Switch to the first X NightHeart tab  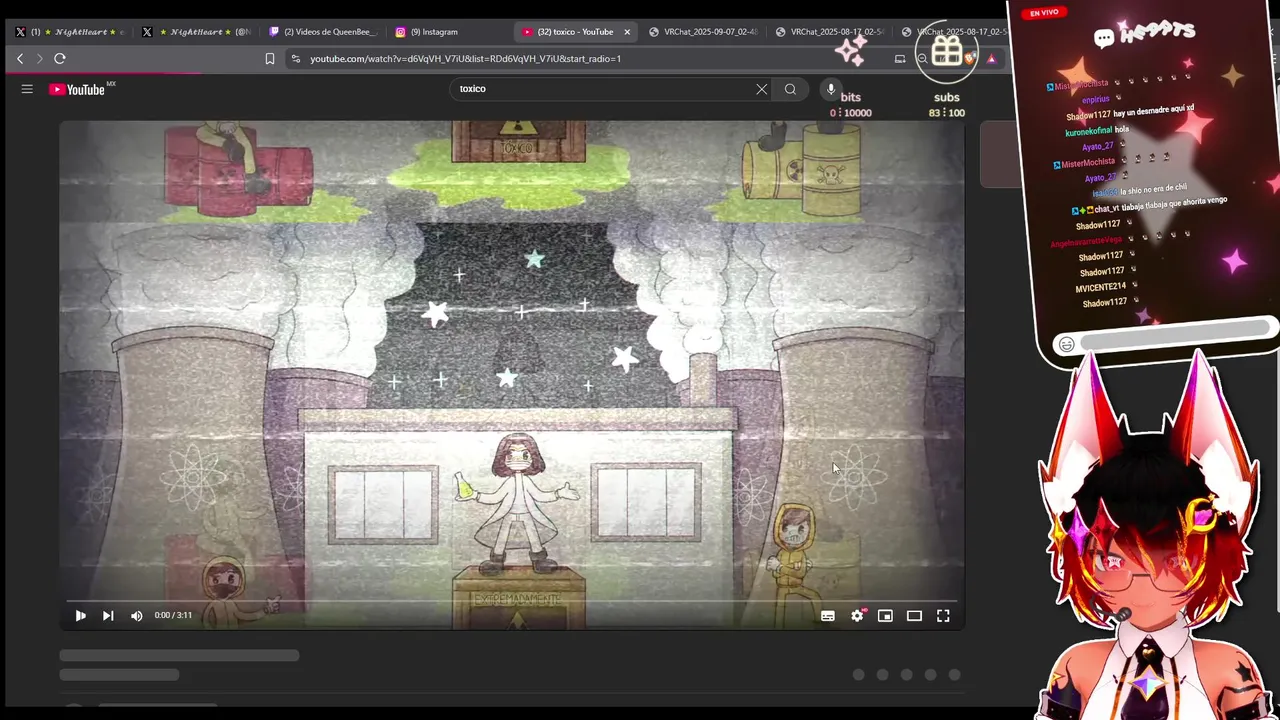pos(70,32)
